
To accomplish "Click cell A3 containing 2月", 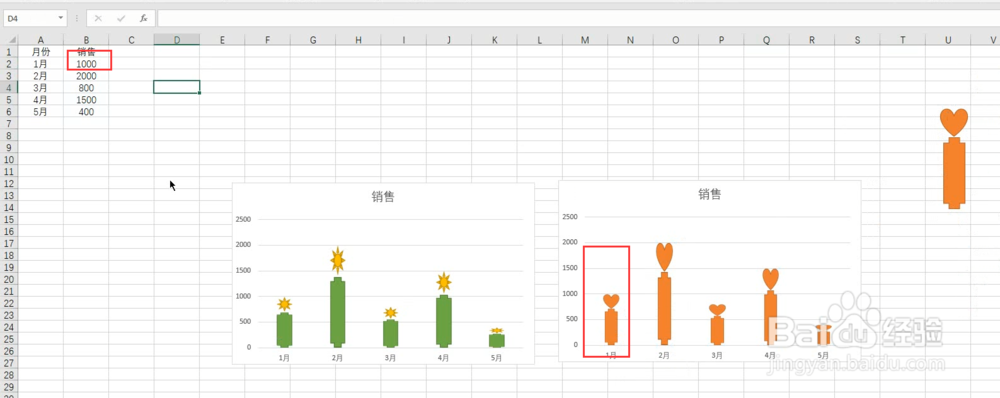I will [x=41, y=76].
